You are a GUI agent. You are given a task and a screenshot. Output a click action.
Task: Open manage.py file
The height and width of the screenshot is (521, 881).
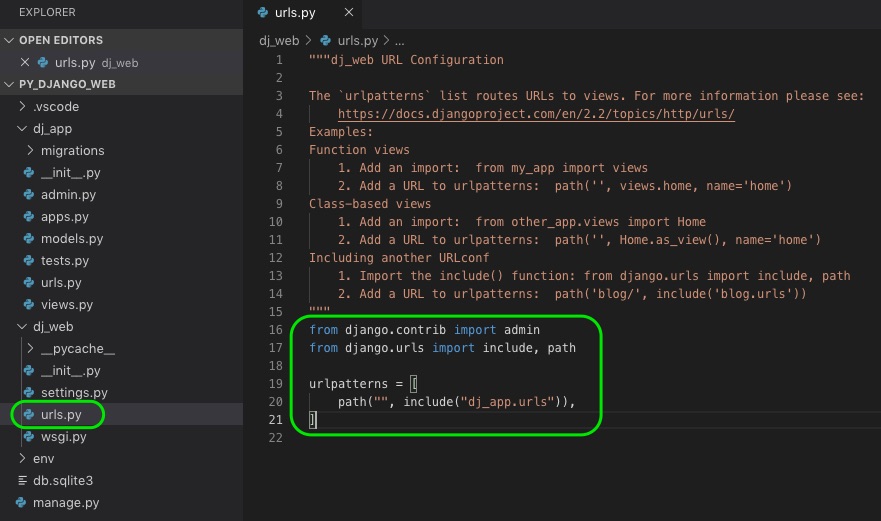coord(66,502)
